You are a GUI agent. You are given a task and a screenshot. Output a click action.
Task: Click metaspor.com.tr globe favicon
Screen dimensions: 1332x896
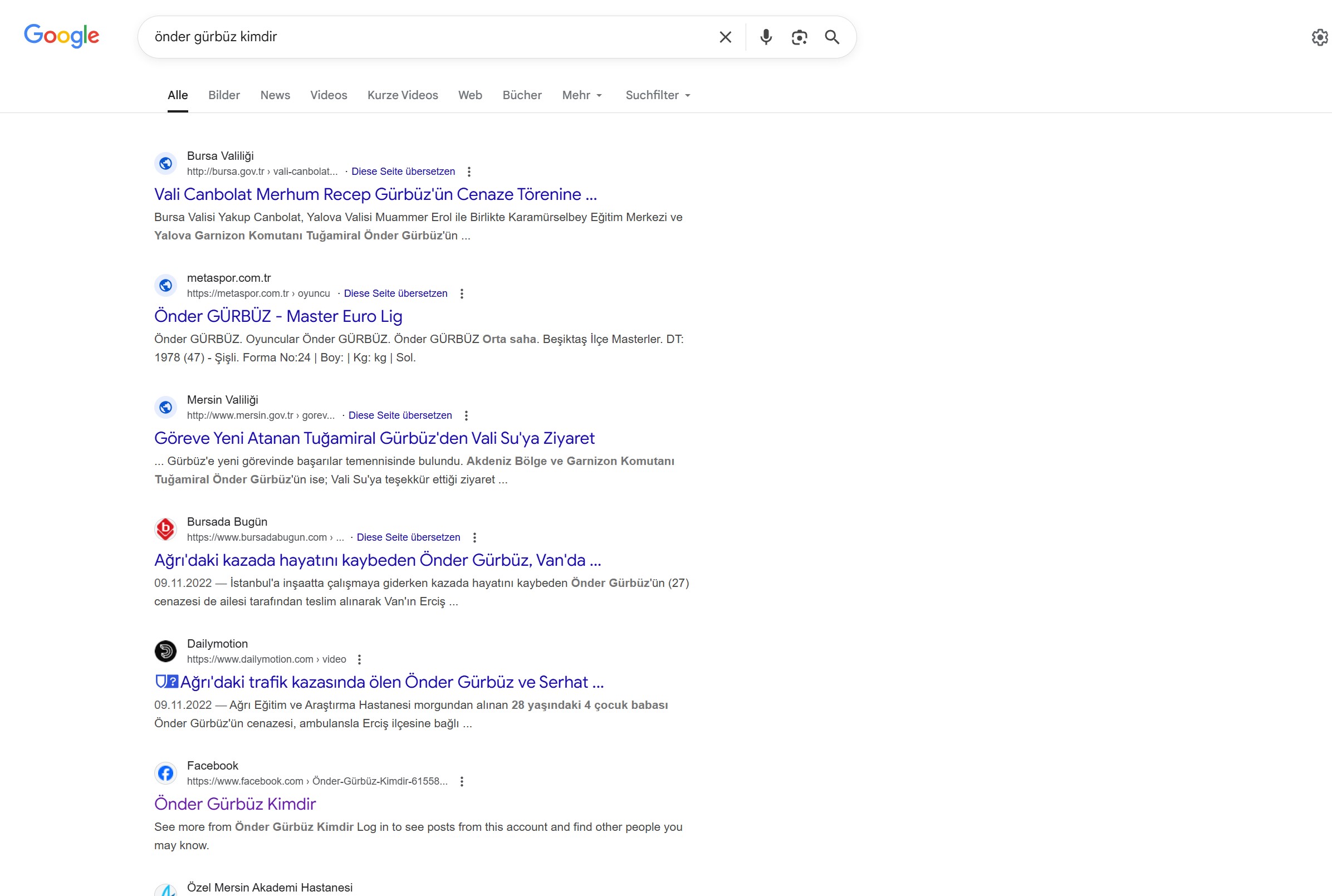coord(166,285)
